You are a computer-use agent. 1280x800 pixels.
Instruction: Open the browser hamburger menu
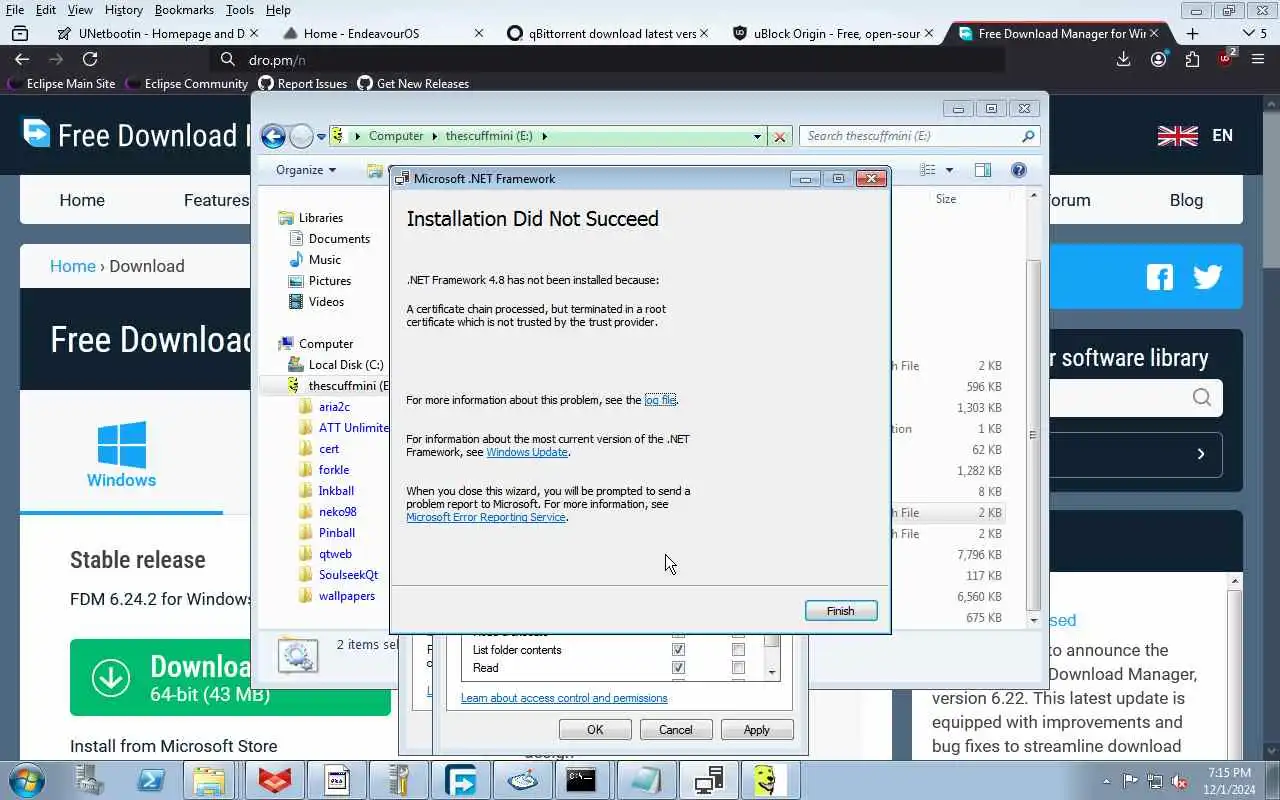pyautogui.click(x=1259, y=60)
